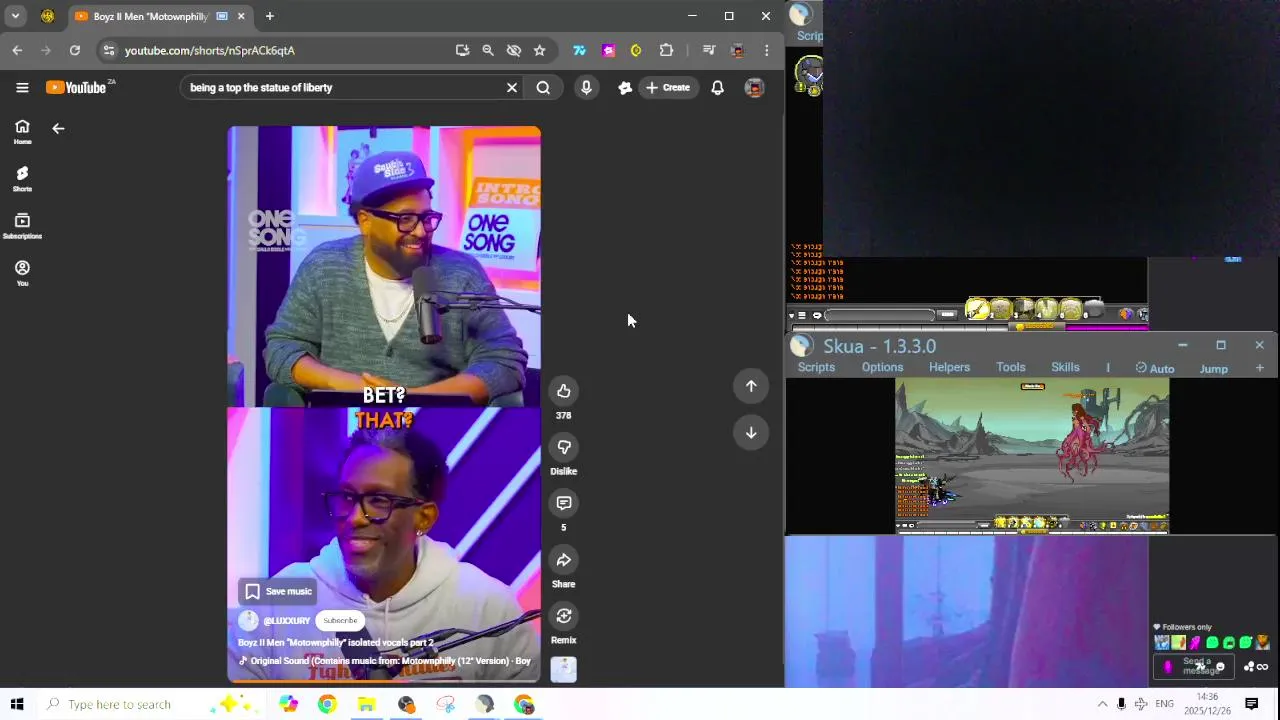The width and height of the screenshot is (1280, 720).
Task: Open the zoom magnifier in address bar
Action: tap(488, 50)
